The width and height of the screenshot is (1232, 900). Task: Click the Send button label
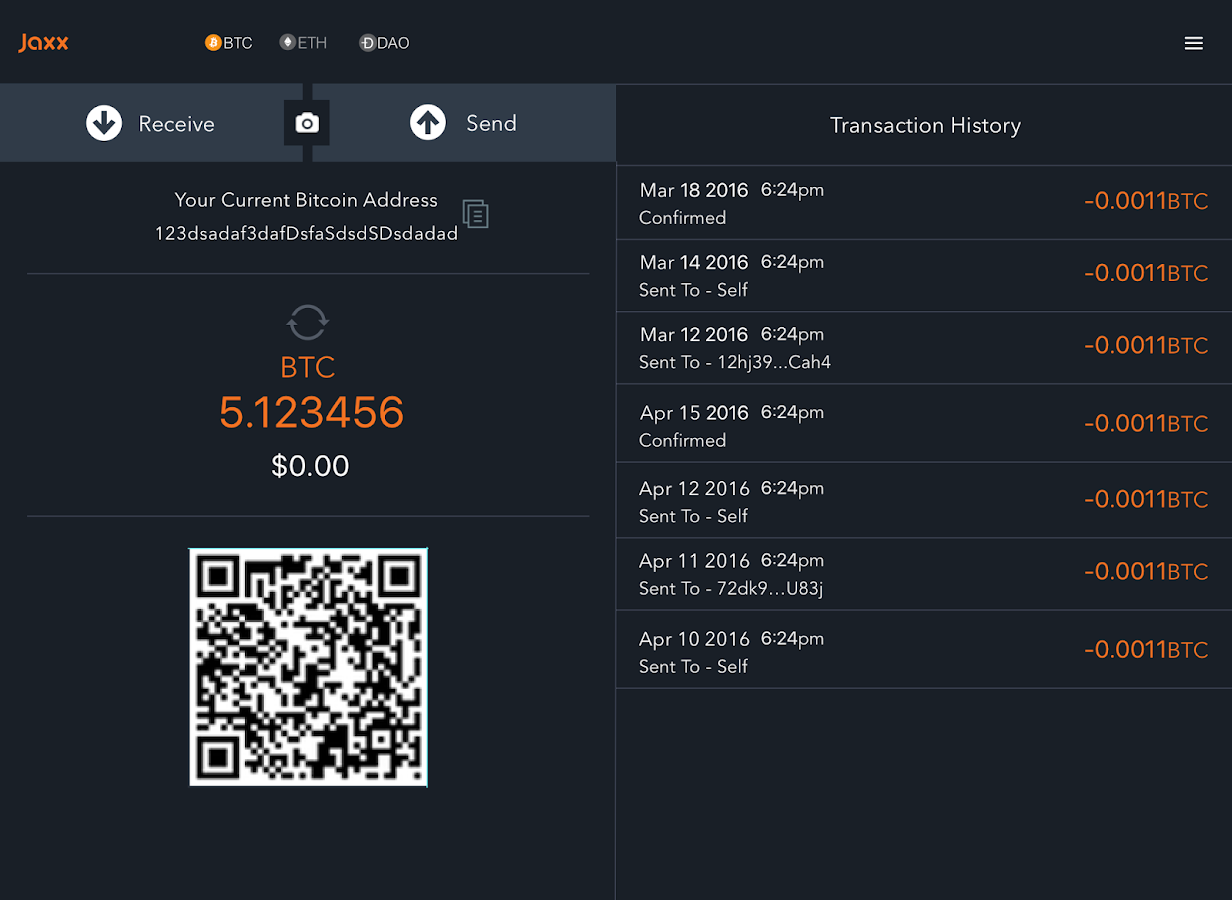pyautogui.click(x=491, y=123)
